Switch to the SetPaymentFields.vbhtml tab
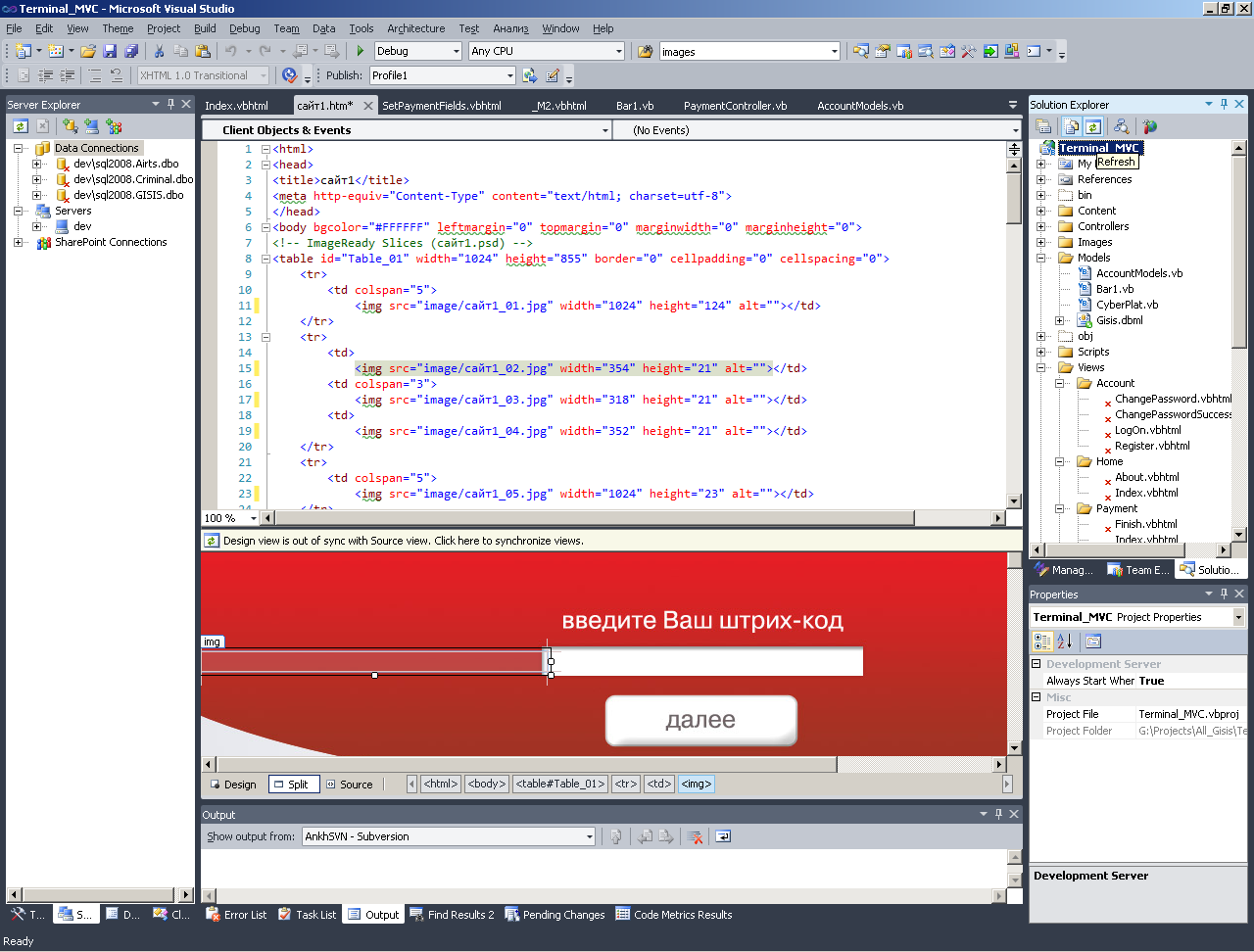1254x952 pixels. point(442,105)
